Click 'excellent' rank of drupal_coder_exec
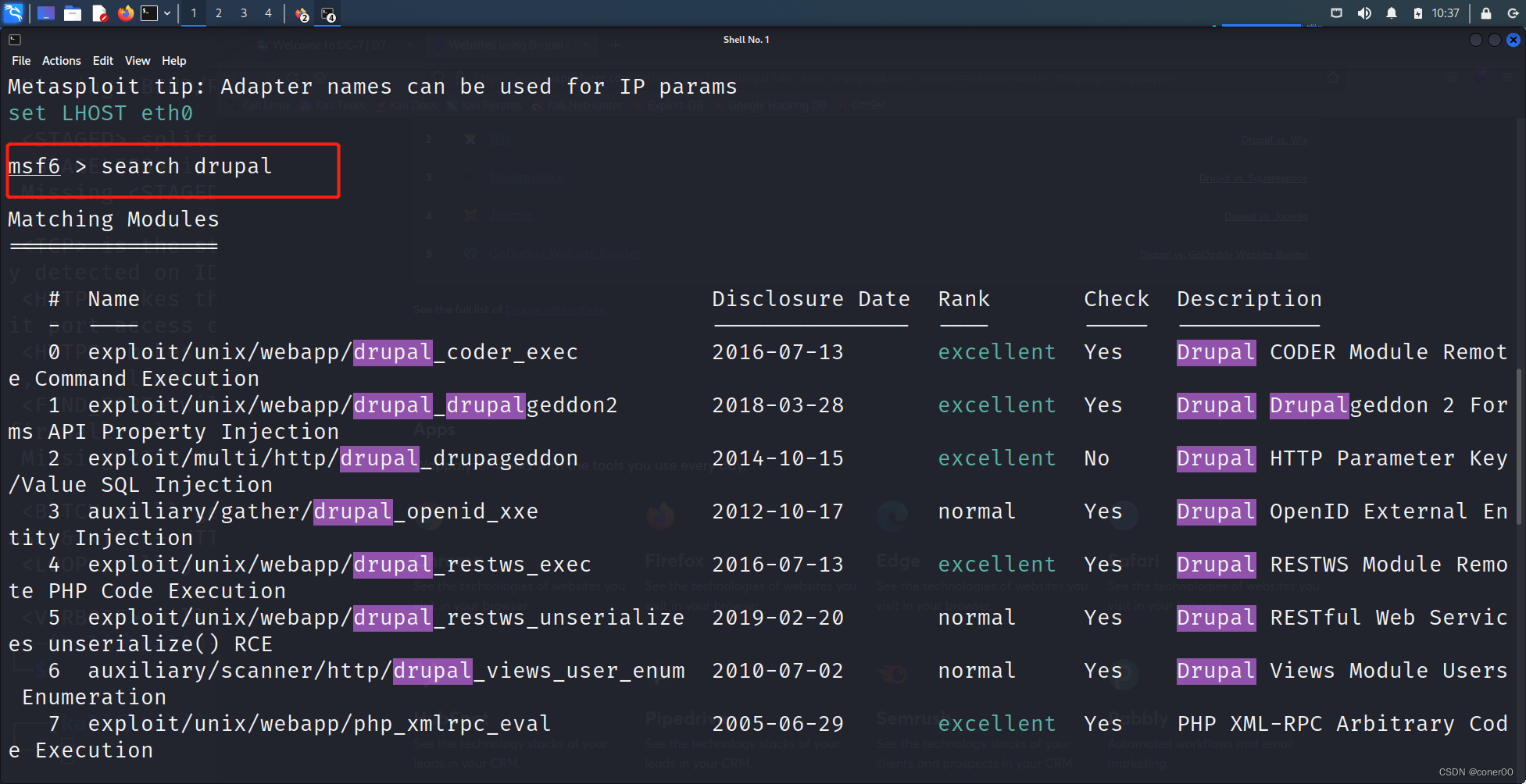The image size is (1526, 784). point(997,352)
